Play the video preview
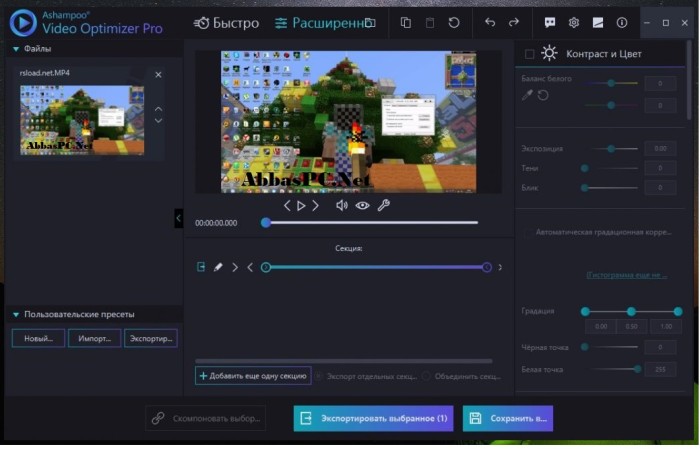The height and width of the screenshot is (449, 700). tap(301, 205)
